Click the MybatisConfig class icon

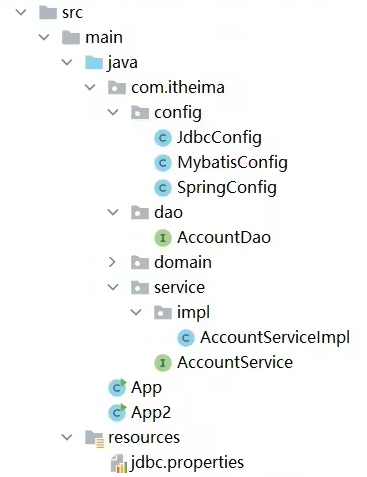163,163
